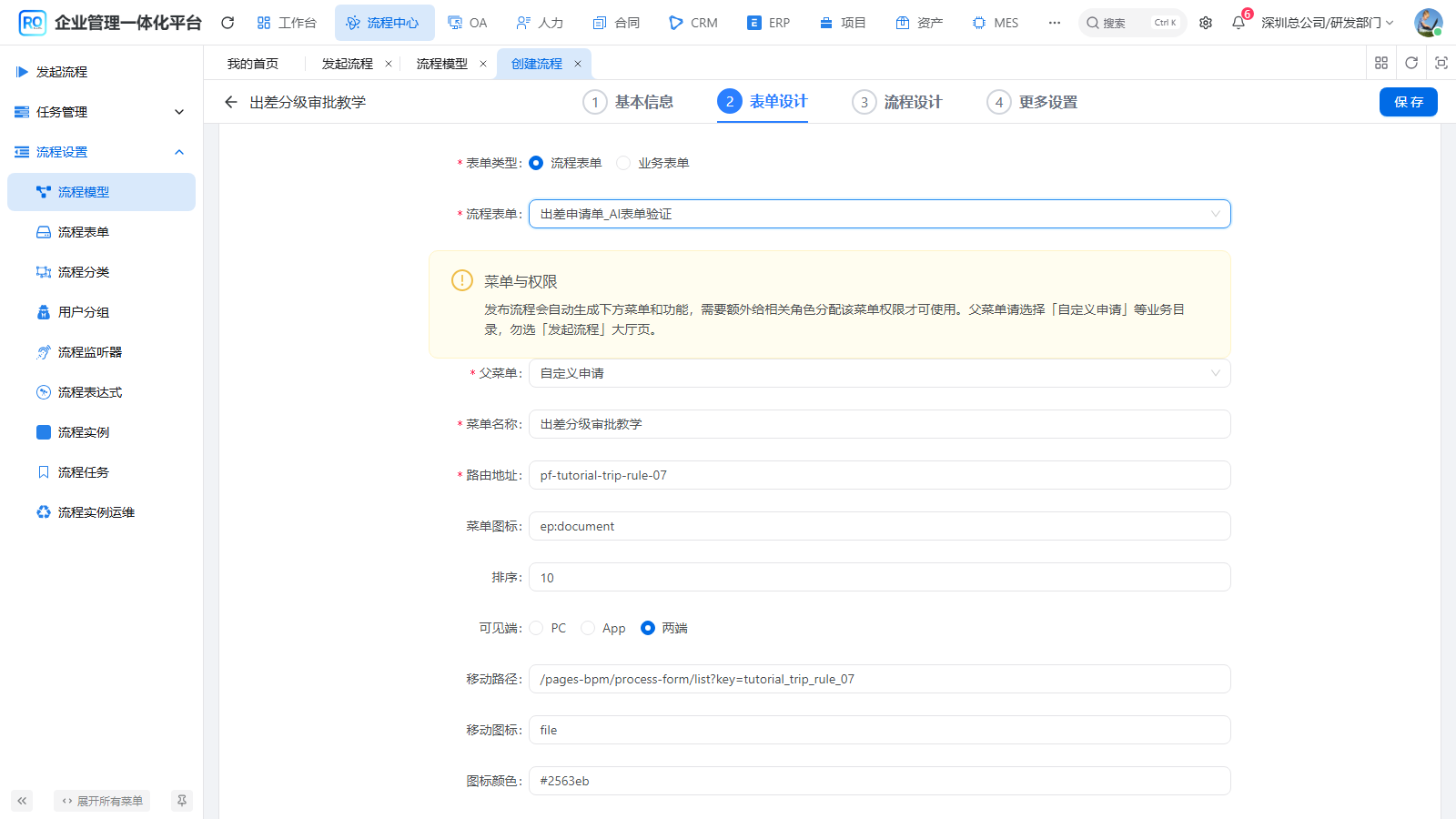Open 流程监听器 in the sidebar
The width and height of the screenshot is (1456, 819).
point(101,352)
